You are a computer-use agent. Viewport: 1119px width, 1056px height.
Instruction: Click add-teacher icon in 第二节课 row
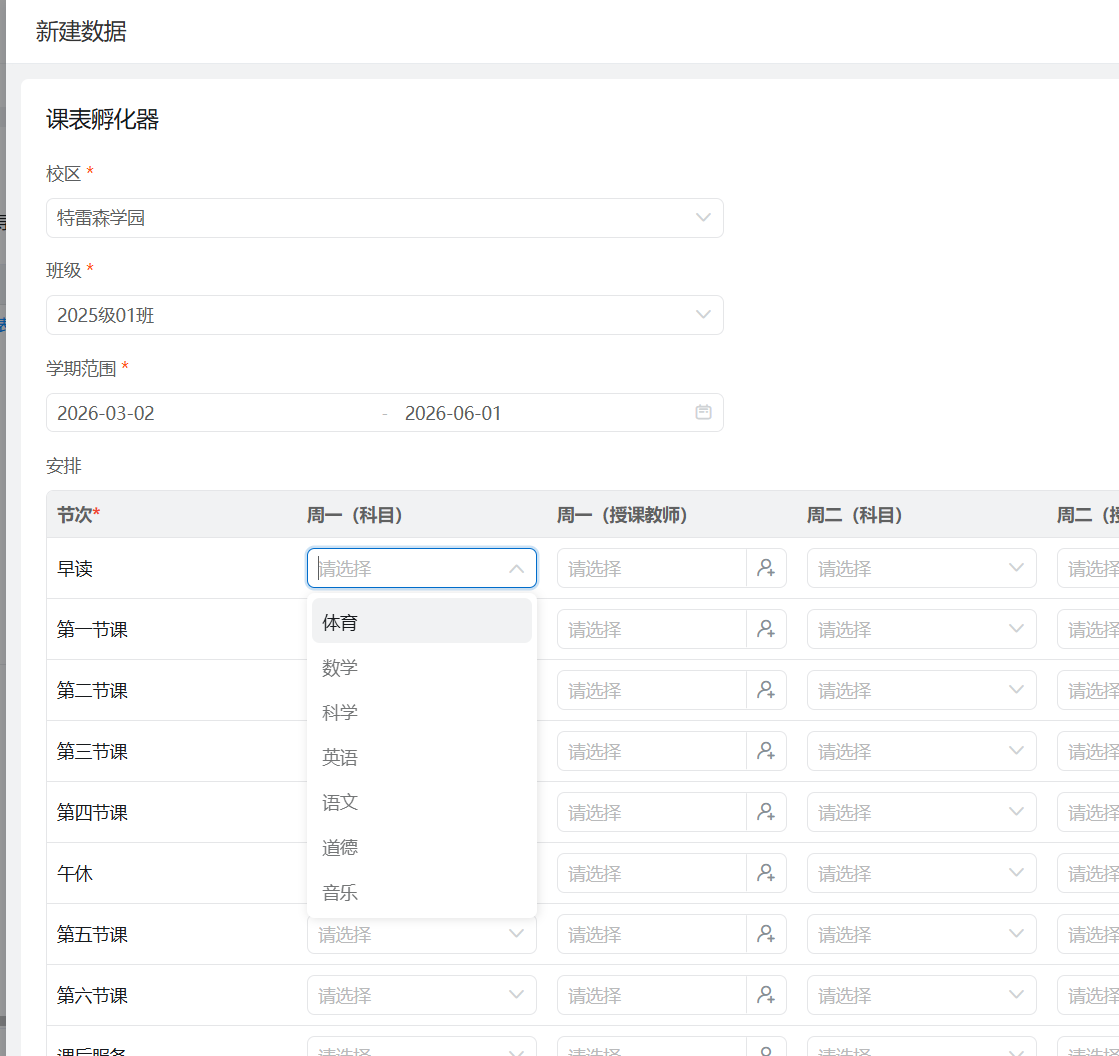pyautogui.click(x=766, y=690)
